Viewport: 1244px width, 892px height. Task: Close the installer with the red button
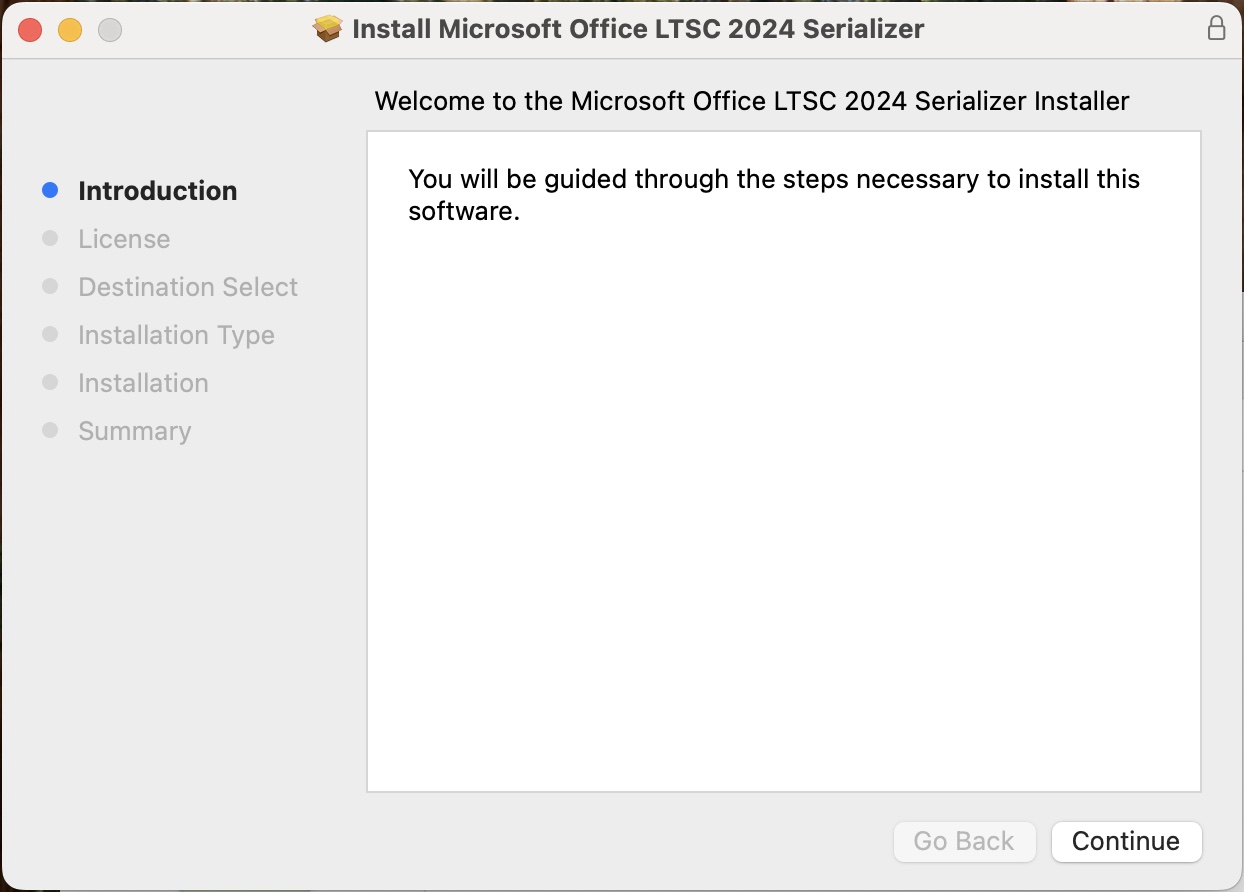click(x=30, y=30)
